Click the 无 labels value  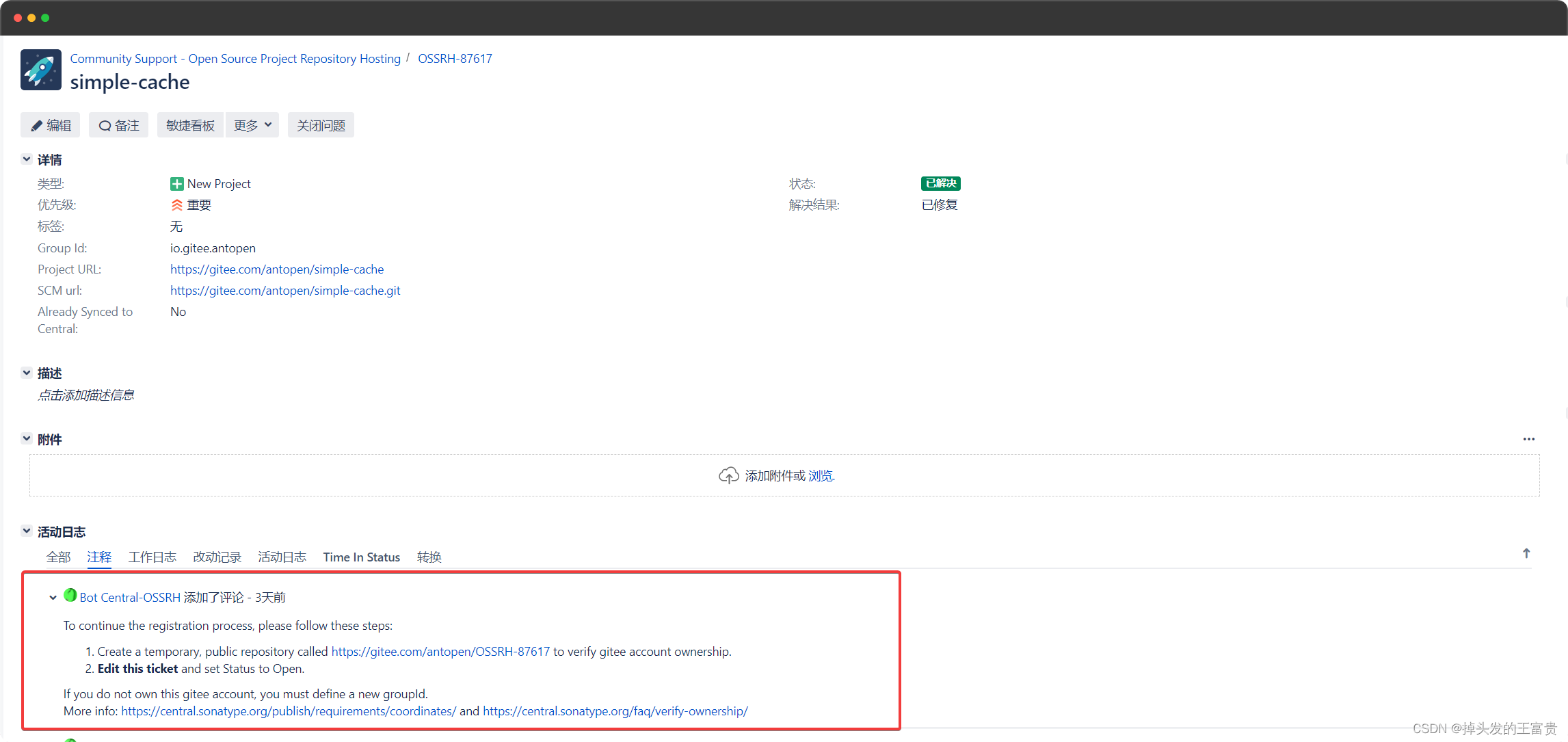tap(176, 226)
